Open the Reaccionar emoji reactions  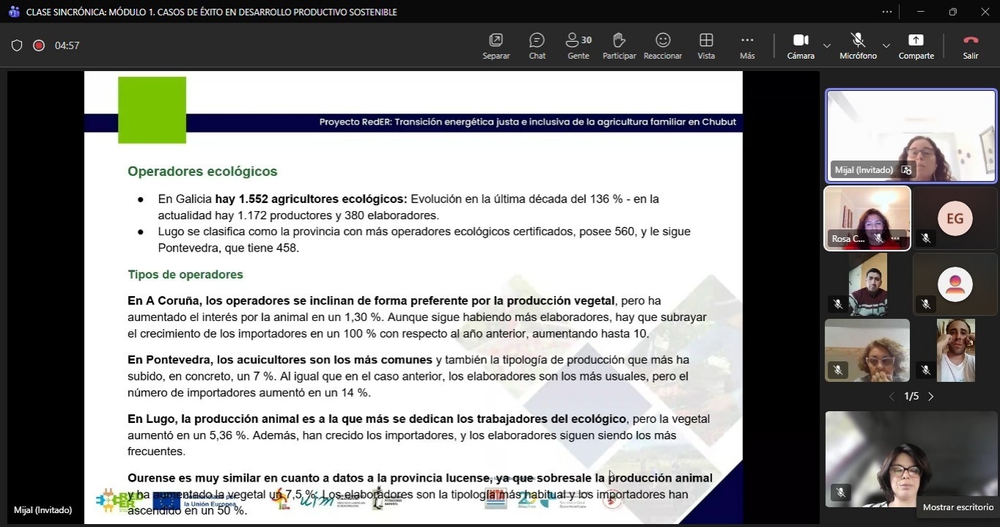click(x=662, y=45)
